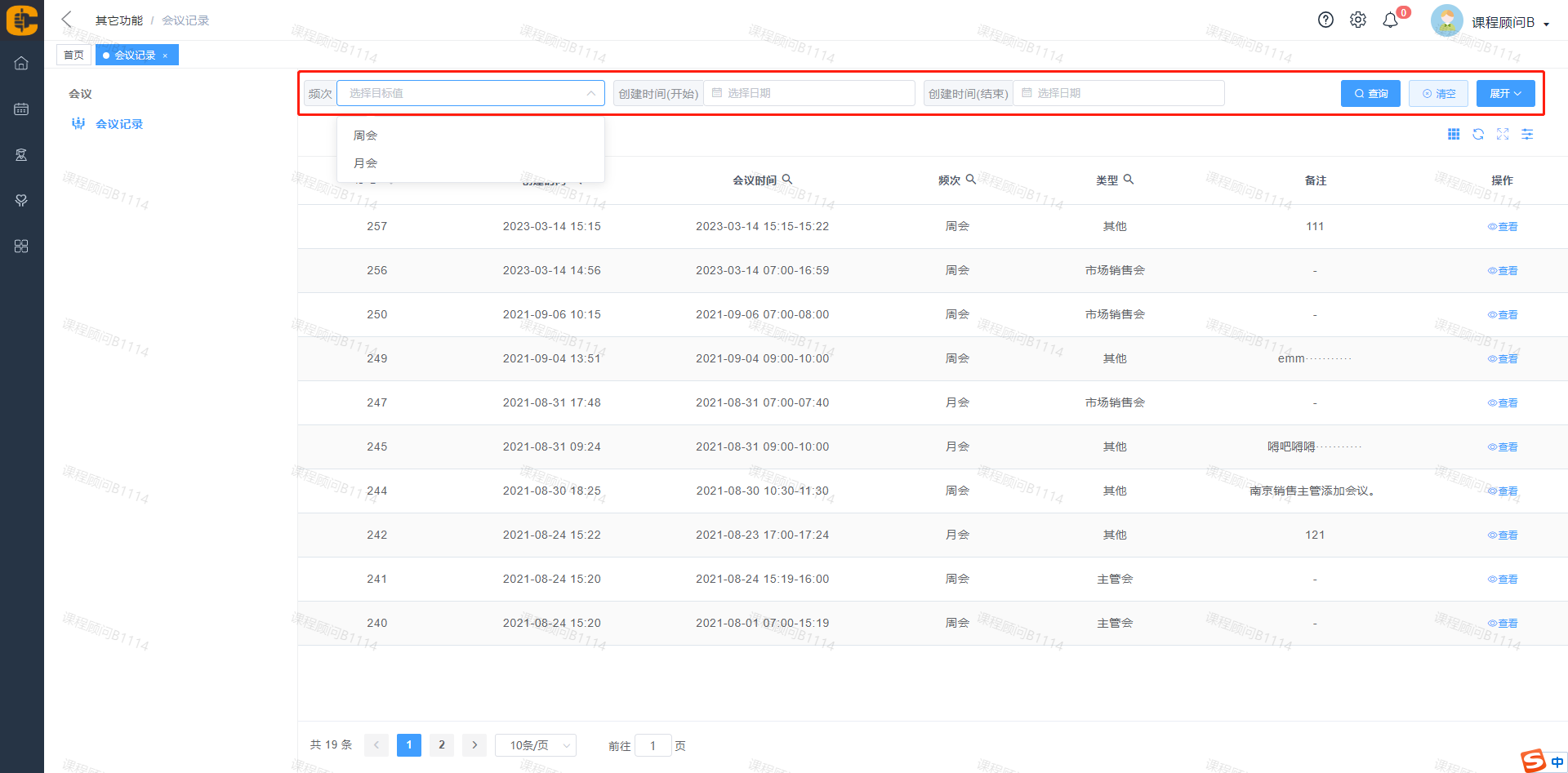Click the back arrow in the header

67,20
